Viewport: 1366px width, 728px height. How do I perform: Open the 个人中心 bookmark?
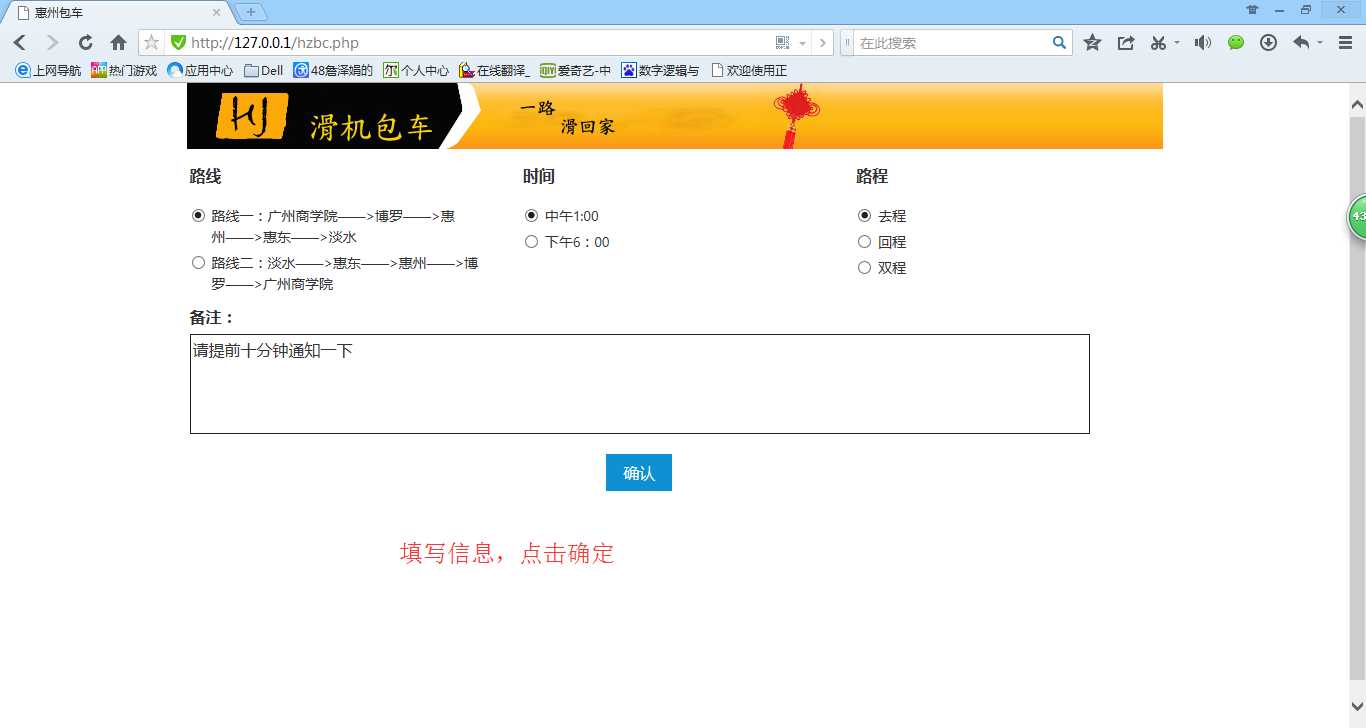click(416, 71)
